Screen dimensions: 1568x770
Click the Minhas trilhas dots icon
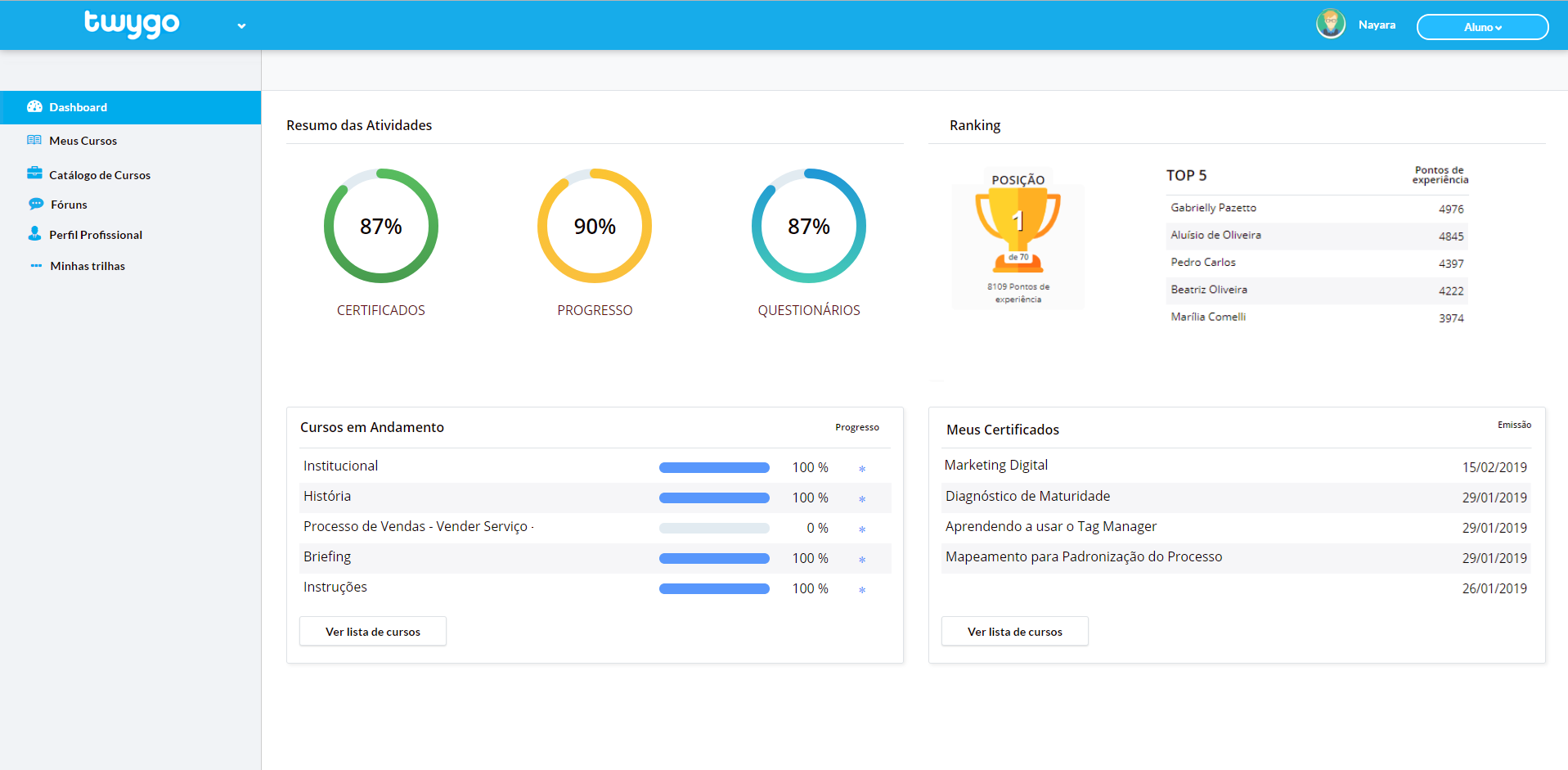tap(36, 266)
